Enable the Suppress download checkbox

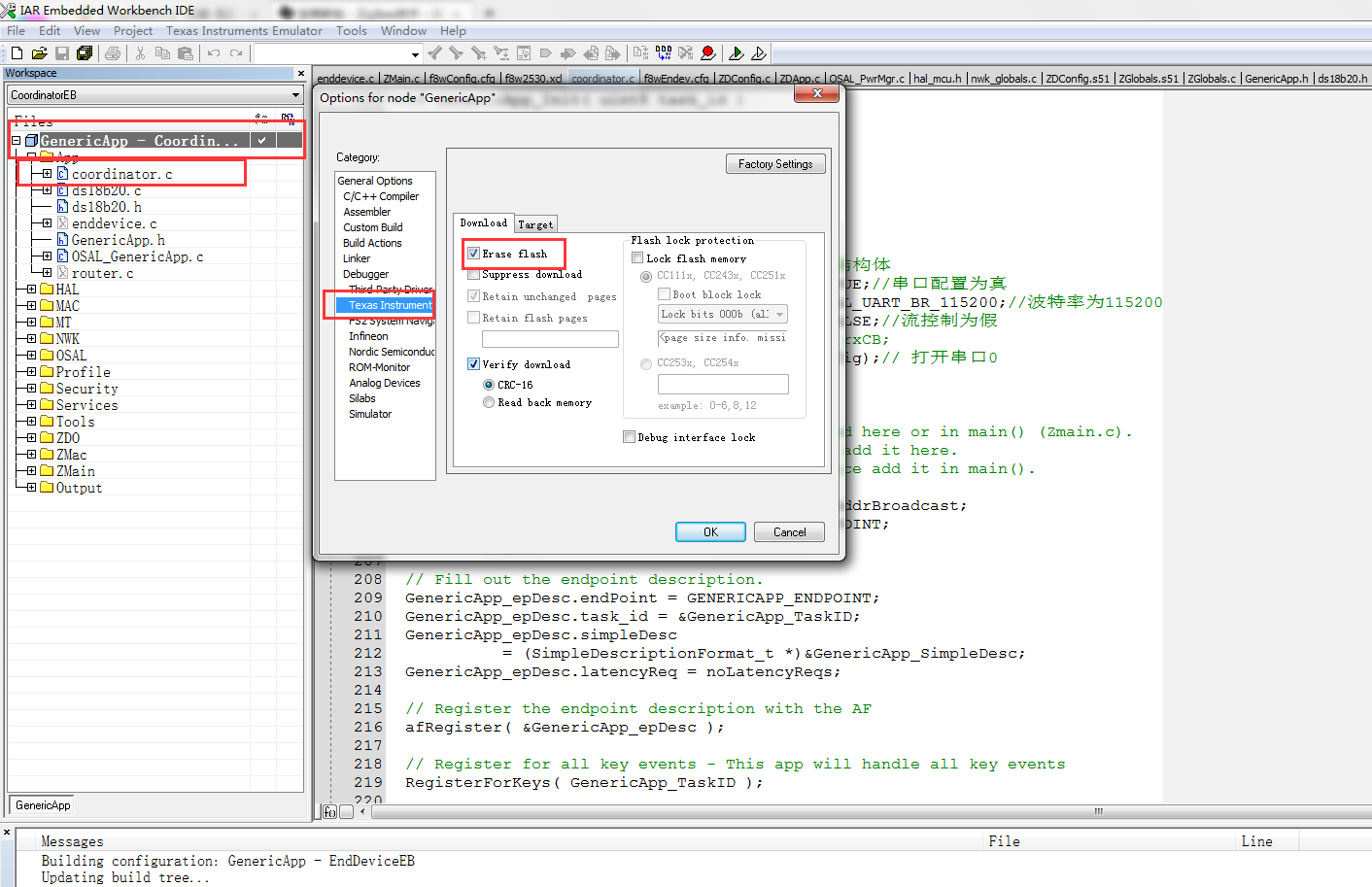(474, 275)
